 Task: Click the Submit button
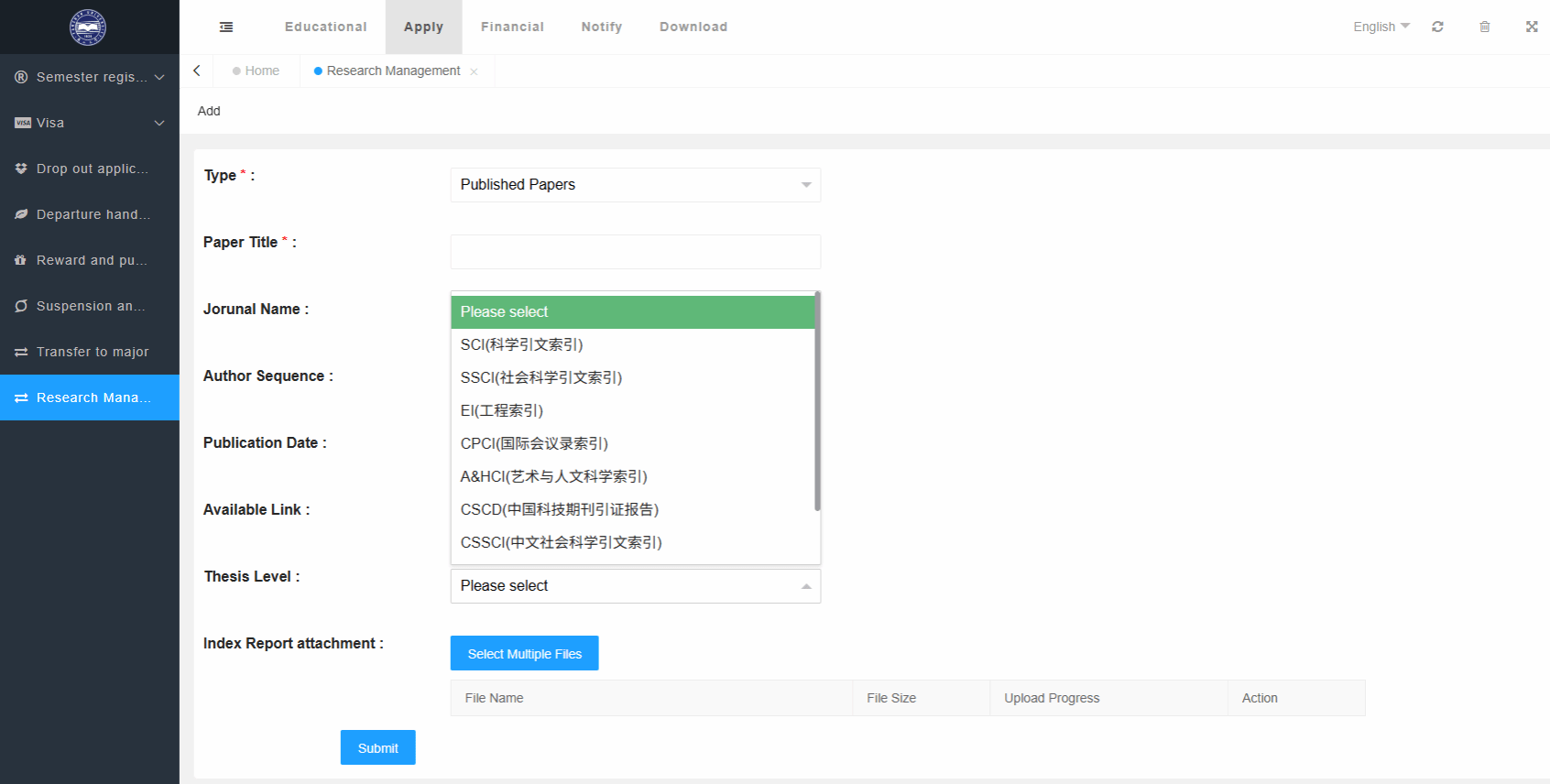(377, 747)
